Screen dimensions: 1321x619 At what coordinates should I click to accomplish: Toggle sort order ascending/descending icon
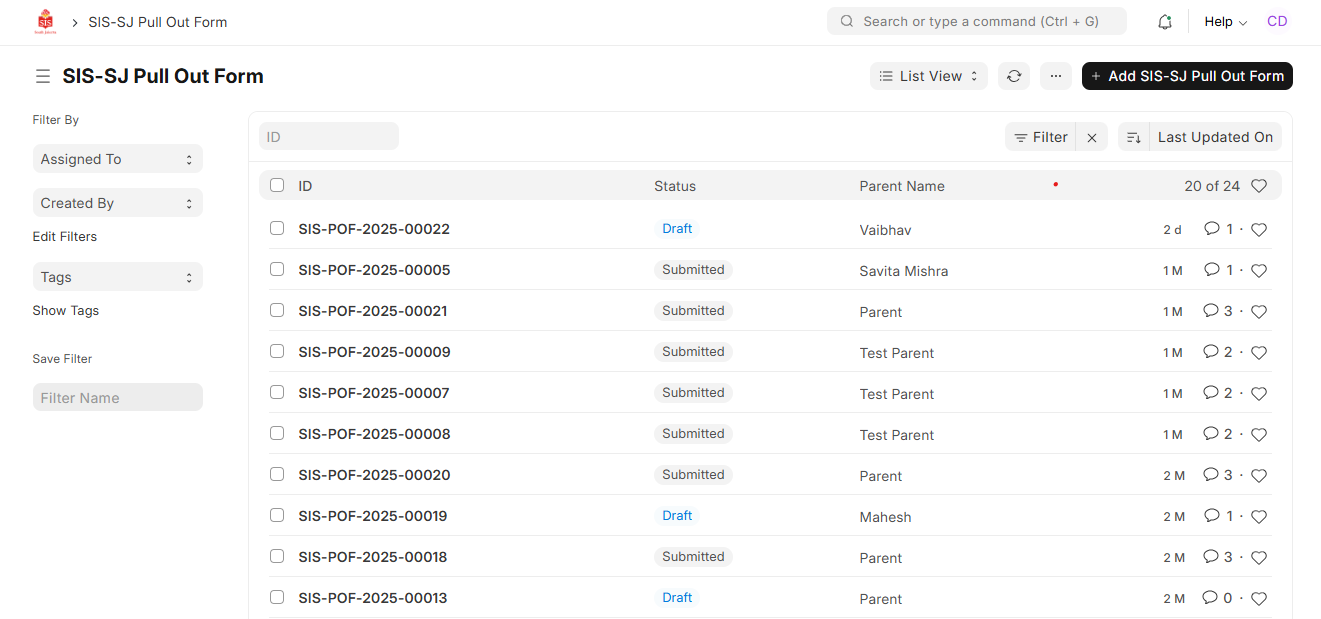tap(1134, 138)
